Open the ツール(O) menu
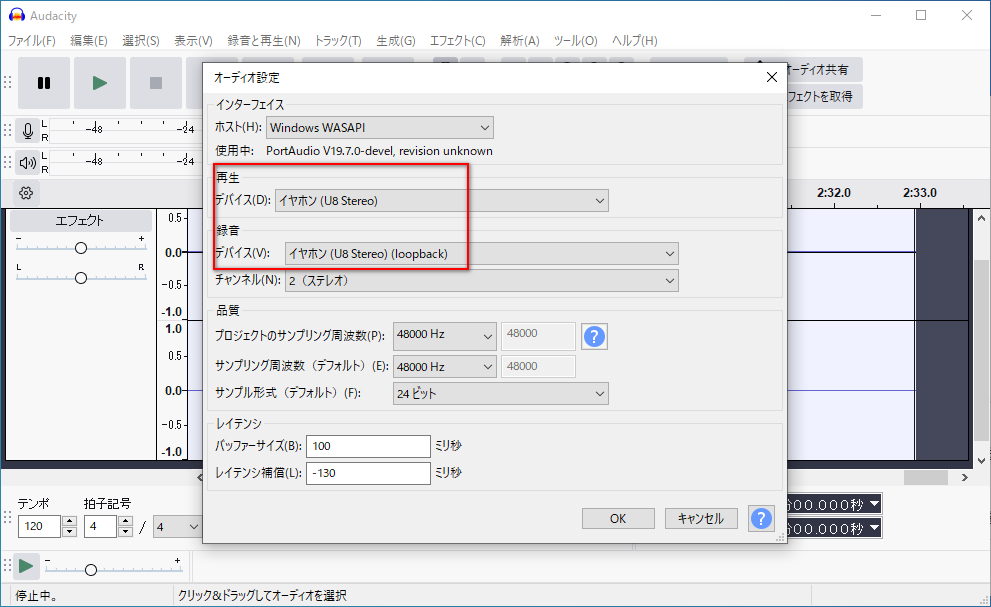The height and width of the screenshot is (607, 991). click(x=575, y=40)
